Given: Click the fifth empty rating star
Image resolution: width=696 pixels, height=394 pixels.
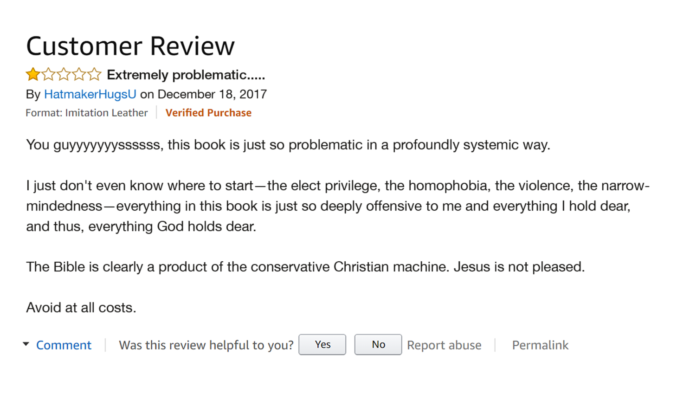Looking at the screenshot, I should pos(95,74).
